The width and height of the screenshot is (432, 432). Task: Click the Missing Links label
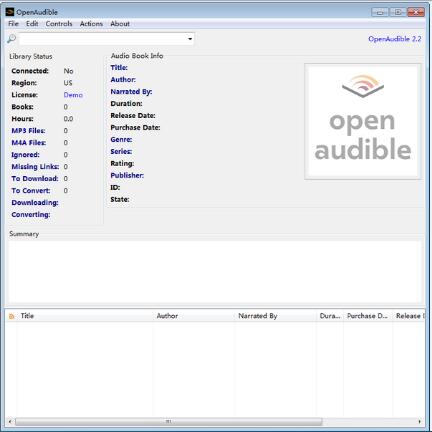(x=35, y=167)
